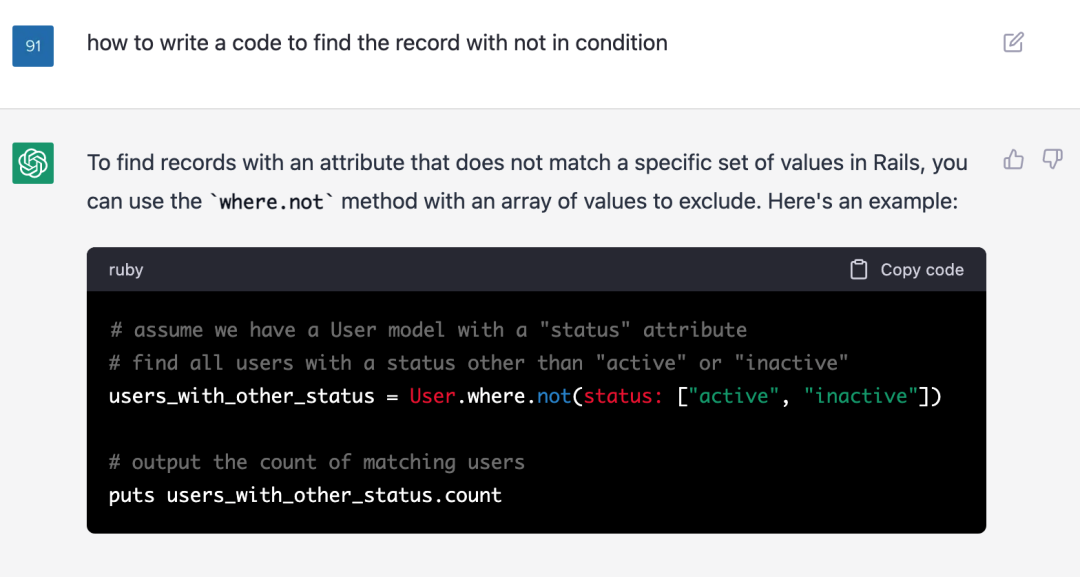Viewport: 1080px width, 577px height.
Task: Click the green ChatGPT logo avatar
Action: pyautogui.click(x=33, y=163)
